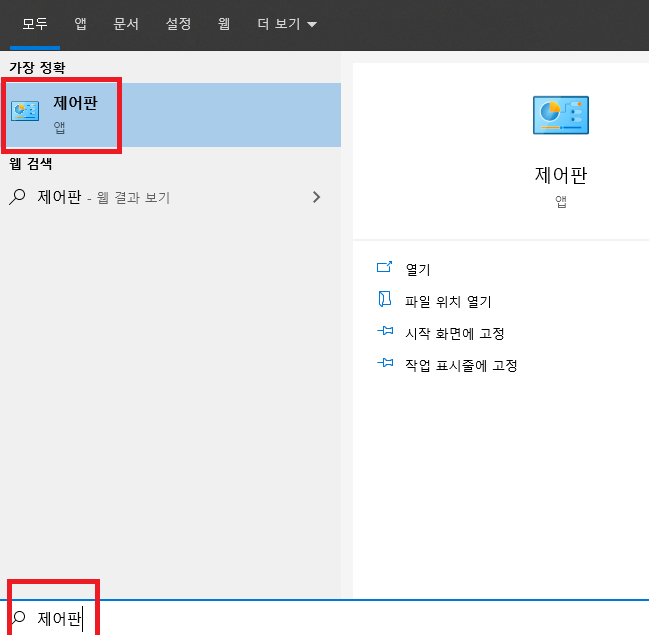Open the 제어판 app best match result

click(x=171, y=115)
